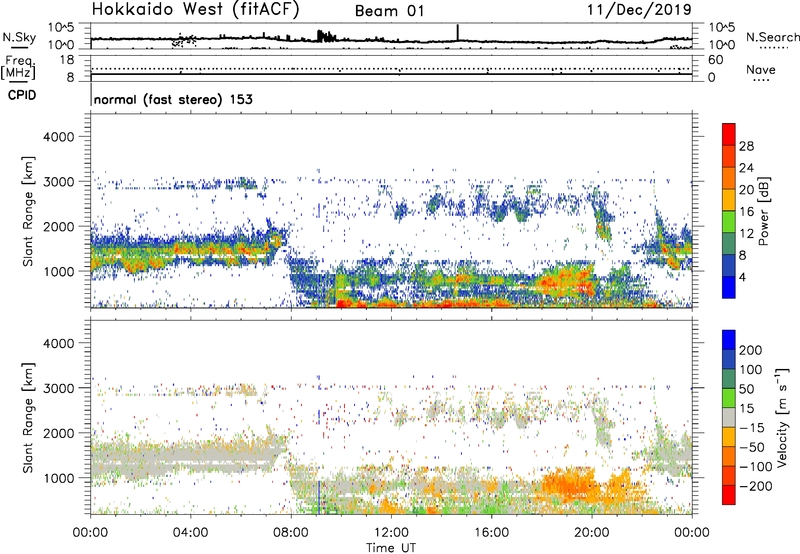Click the solid line sample below N.Sky
The image size is (800, 554).
pos(19,47)
